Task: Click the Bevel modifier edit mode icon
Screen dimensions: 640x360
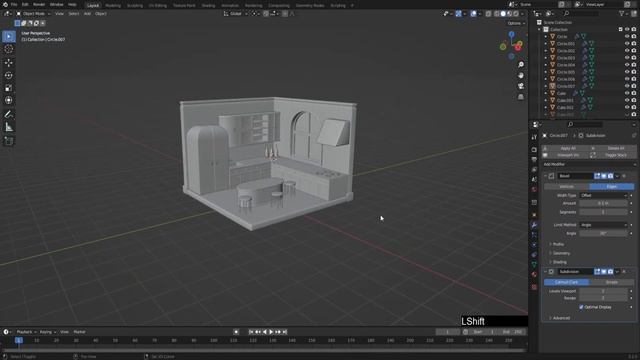Action: click(597, 176)
